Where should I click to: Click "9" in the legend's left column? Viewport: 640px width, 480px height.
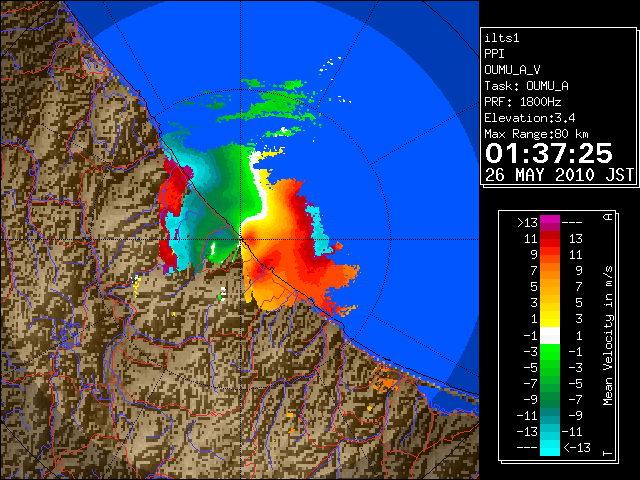point(534,255)
